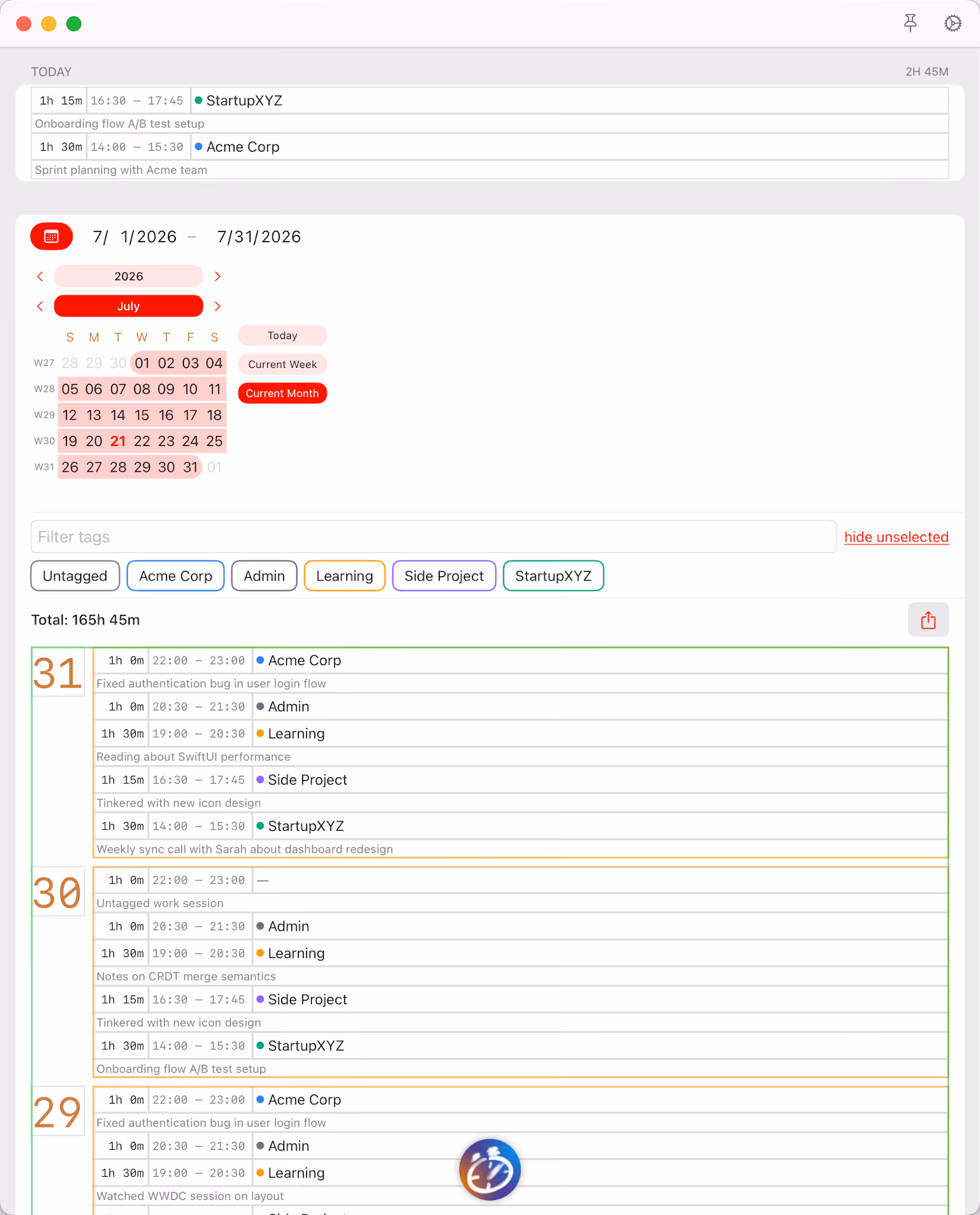Screen dimensions: 980x1215
Task: Toggle the Acme Corp tag filter
Action: (x=175, y=576)
